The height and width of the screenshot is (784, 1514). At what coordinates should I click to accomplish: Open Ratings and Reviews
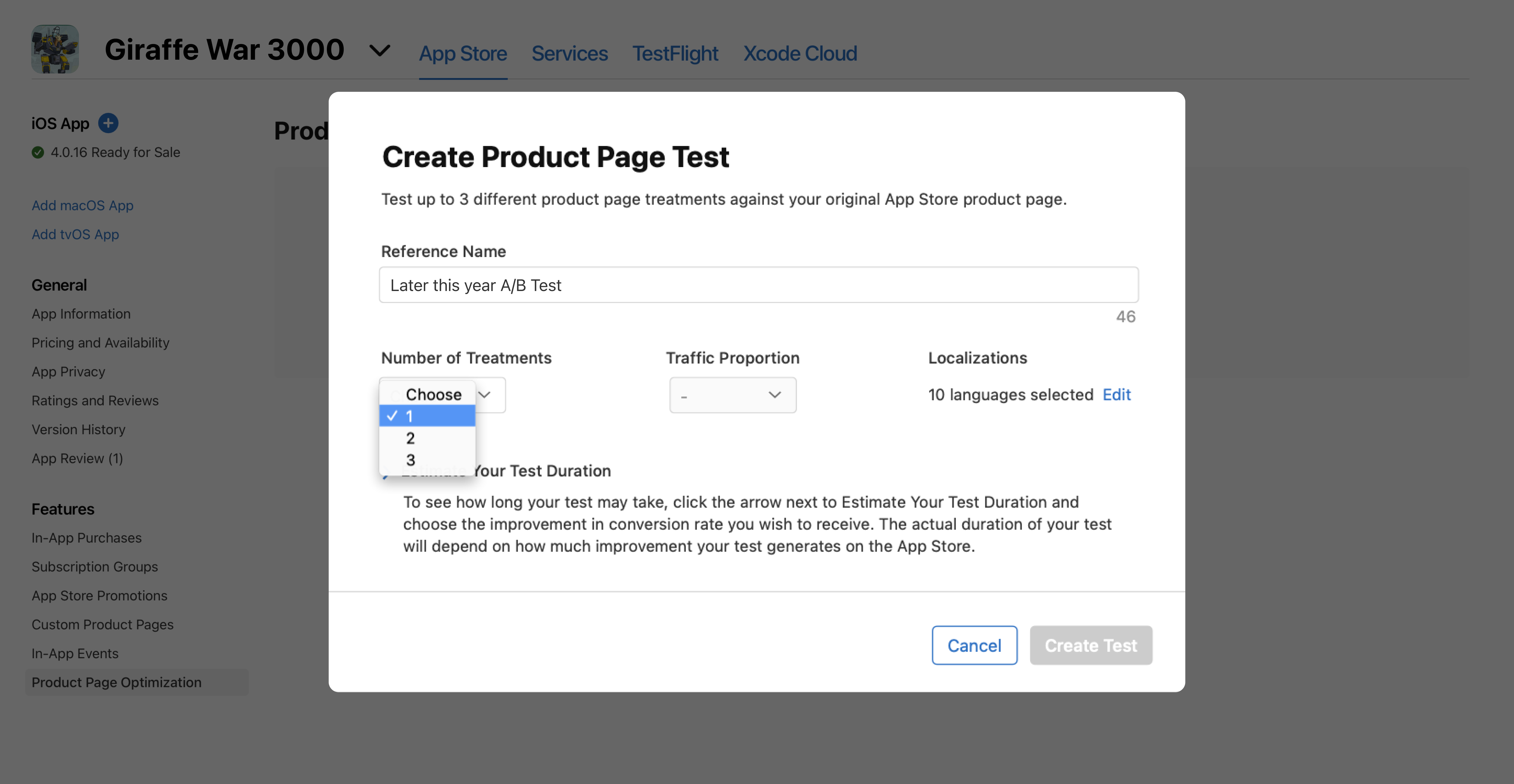95,400
